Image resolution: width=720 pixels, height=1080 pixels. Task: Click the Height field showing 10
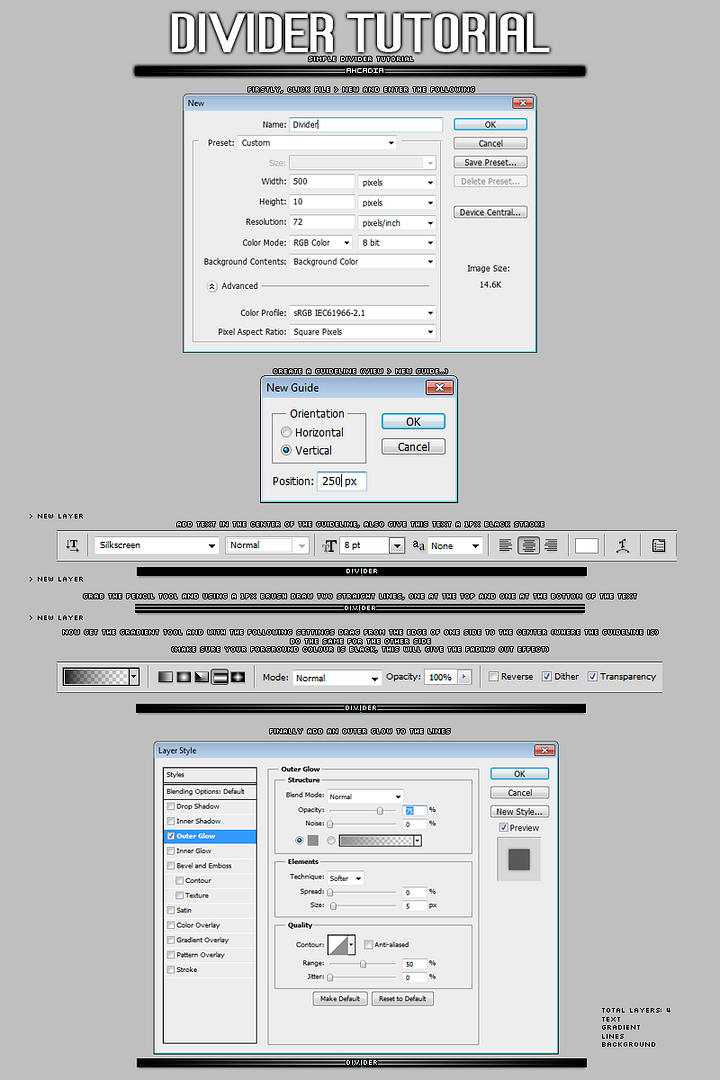322,202
